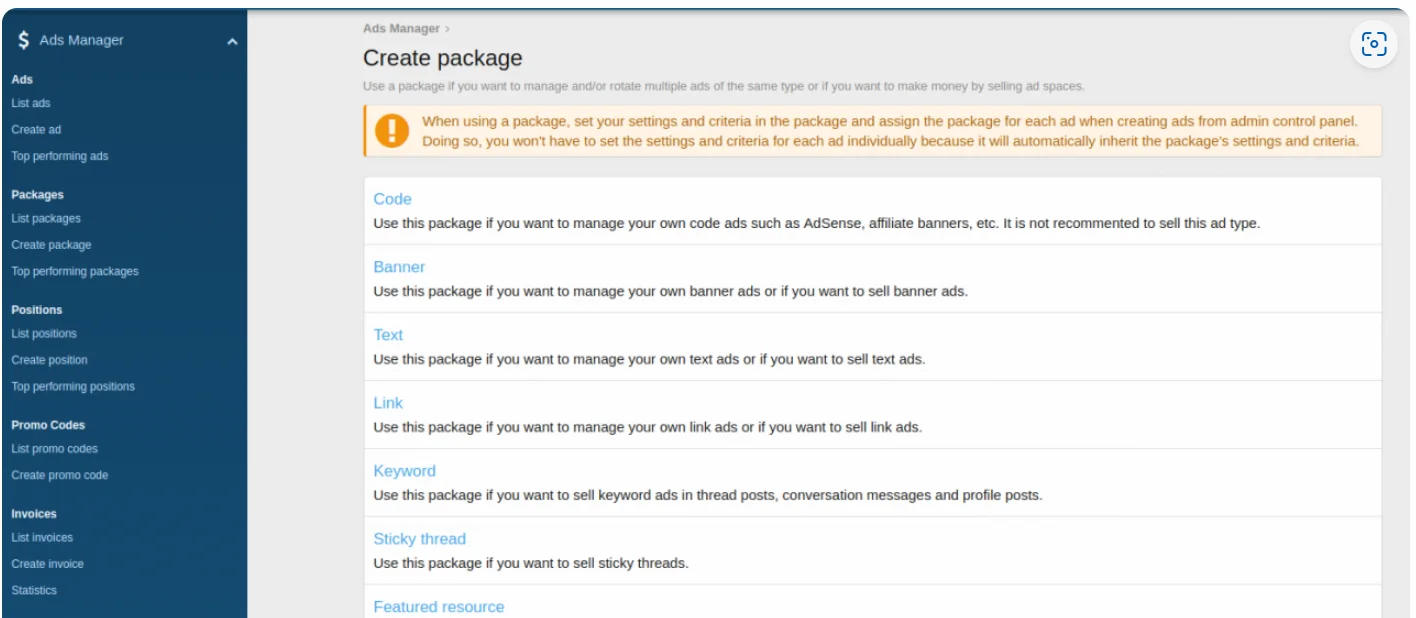
Task: Open the Ads Manager breadcrumb link
Action: pos(401,29)
